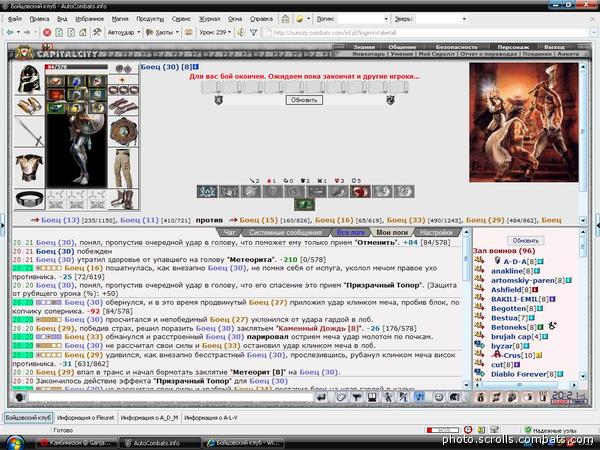
Task: Click the floppy save icon in chat bar
Action: click(x=372, y=398)
